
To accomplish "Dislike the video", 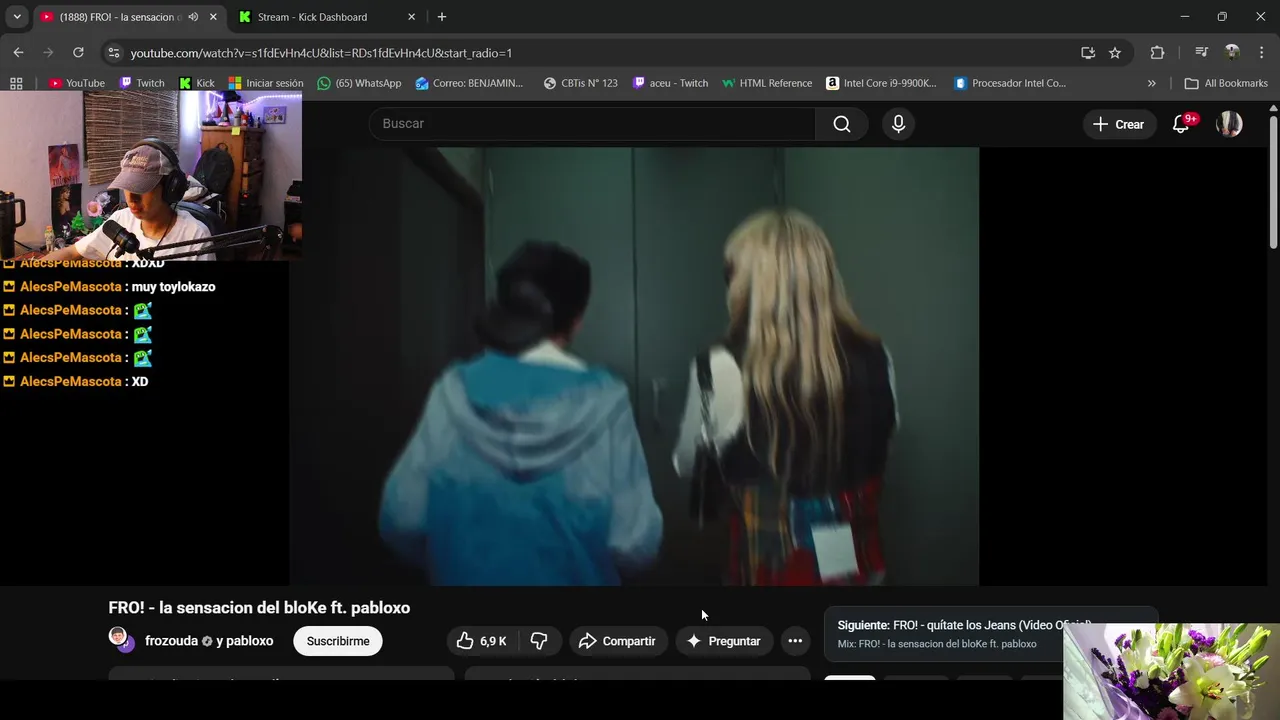I will click(539, 641).
